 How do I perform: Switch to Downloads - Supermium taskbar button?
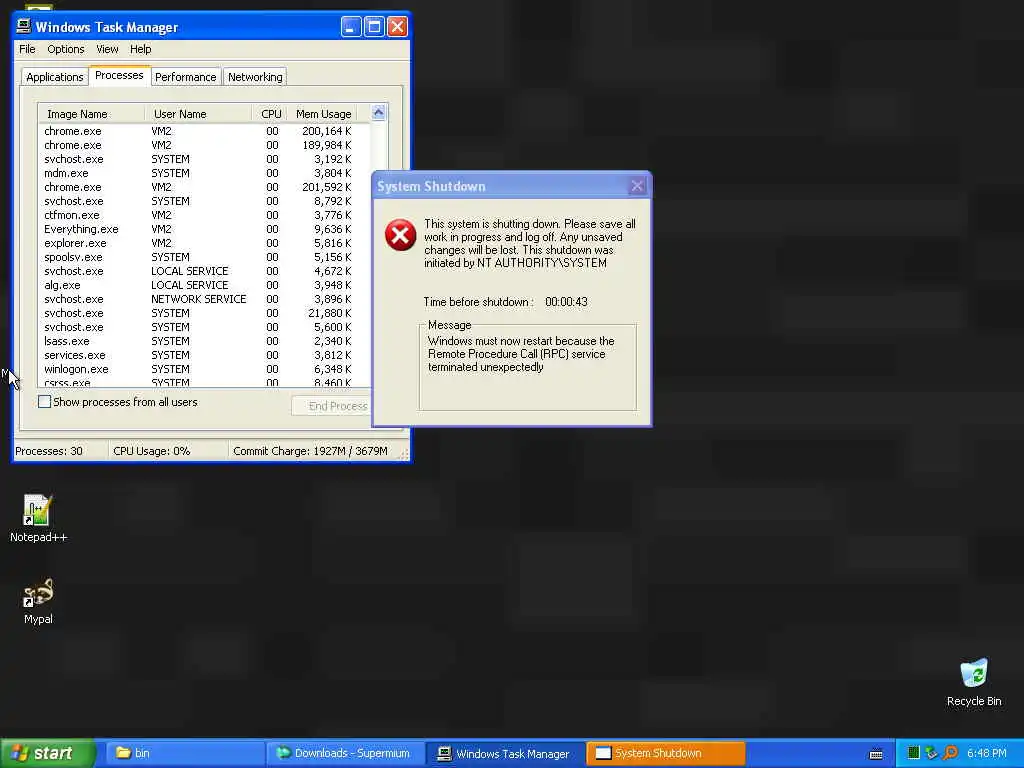point(346,754)
